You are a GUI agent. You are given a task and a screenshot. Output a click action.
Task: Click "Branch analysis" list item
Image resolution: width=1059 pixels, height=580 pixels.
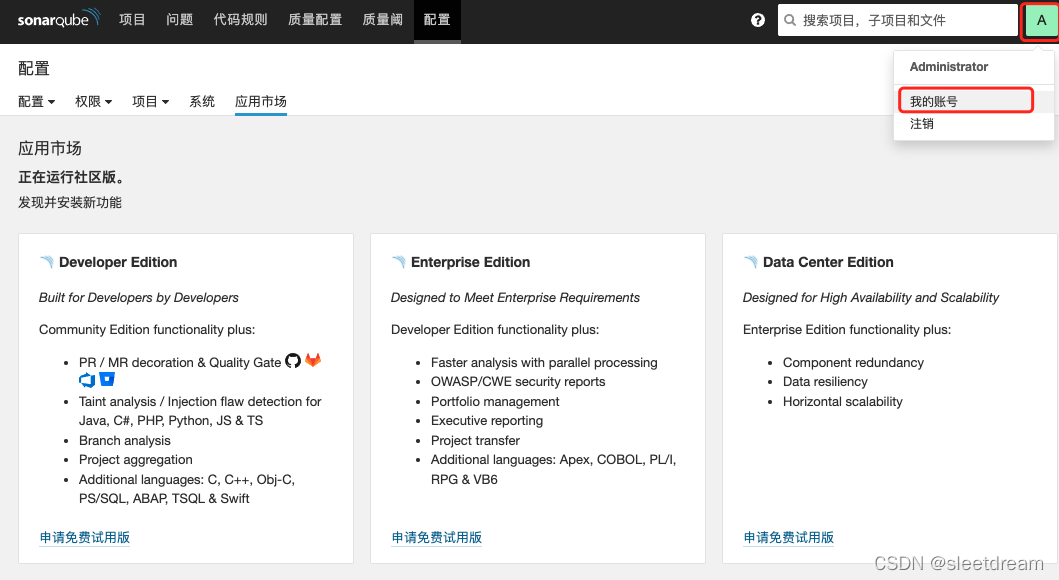125,440
